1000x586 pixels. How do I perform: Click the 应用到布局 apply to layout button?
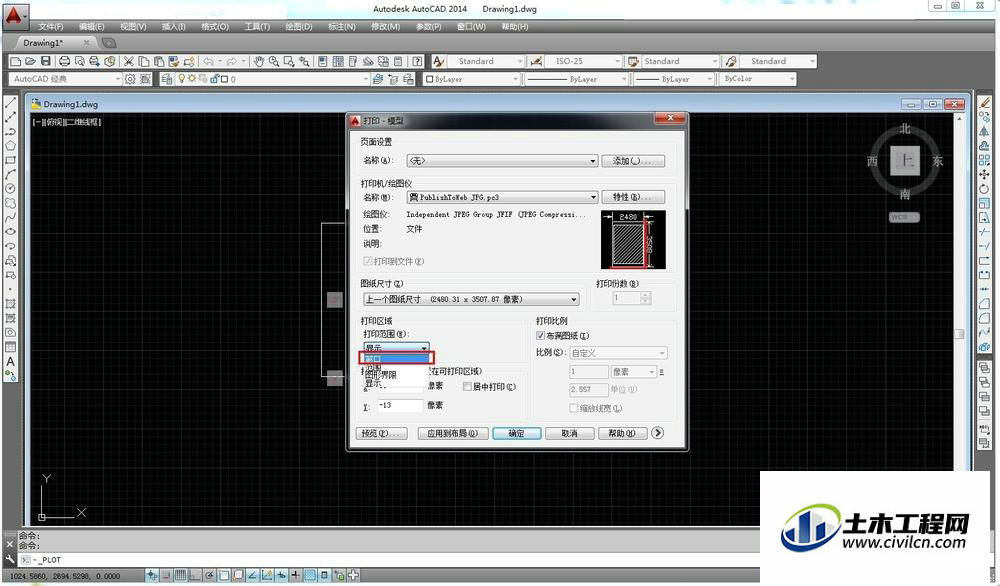tap(453, 434)
